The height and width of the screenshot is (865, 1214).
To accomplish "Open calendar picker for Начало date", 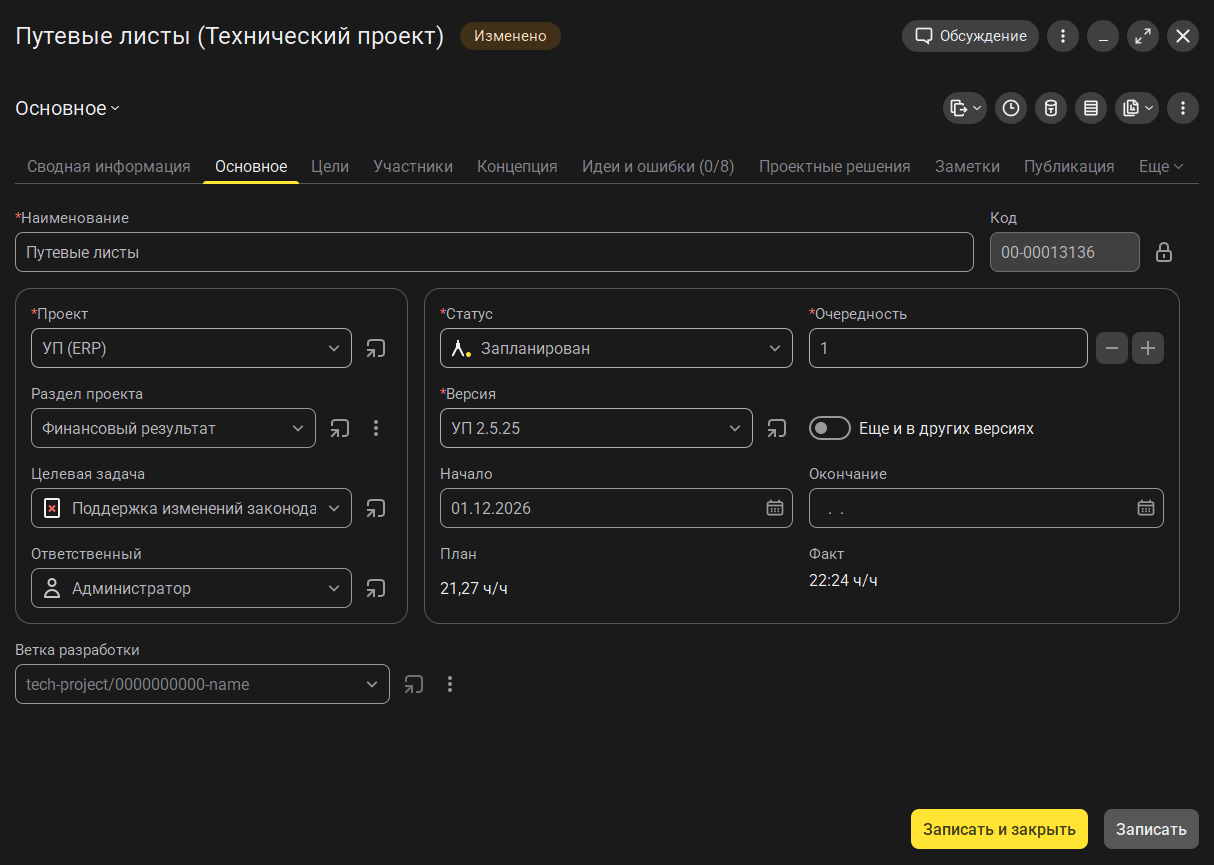I will point(774,508).
